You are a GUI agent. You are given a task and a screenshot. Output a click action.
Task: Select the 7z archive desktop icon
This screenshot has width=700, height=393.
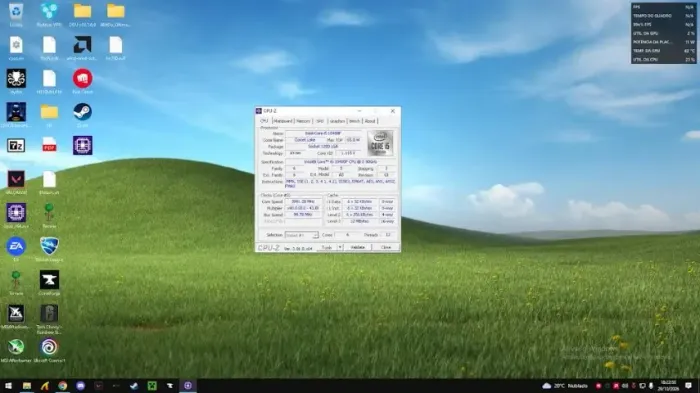(x=16, y=146)
